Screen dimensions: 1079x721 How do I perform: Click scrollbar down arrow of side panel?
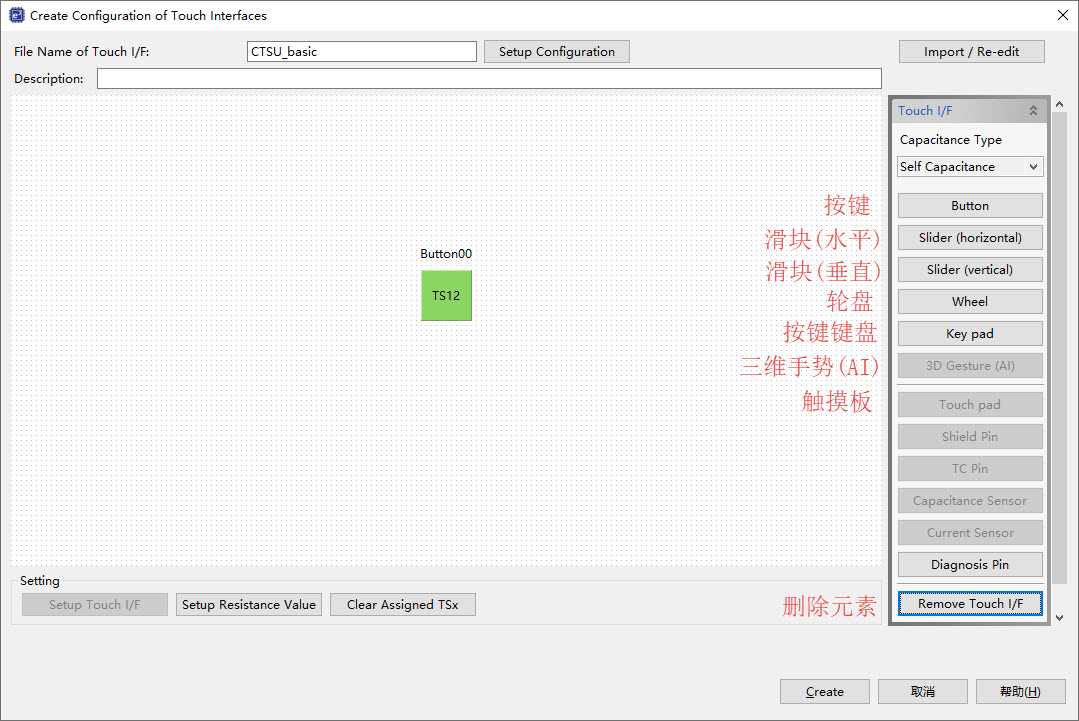click(x=1060, y=618)
